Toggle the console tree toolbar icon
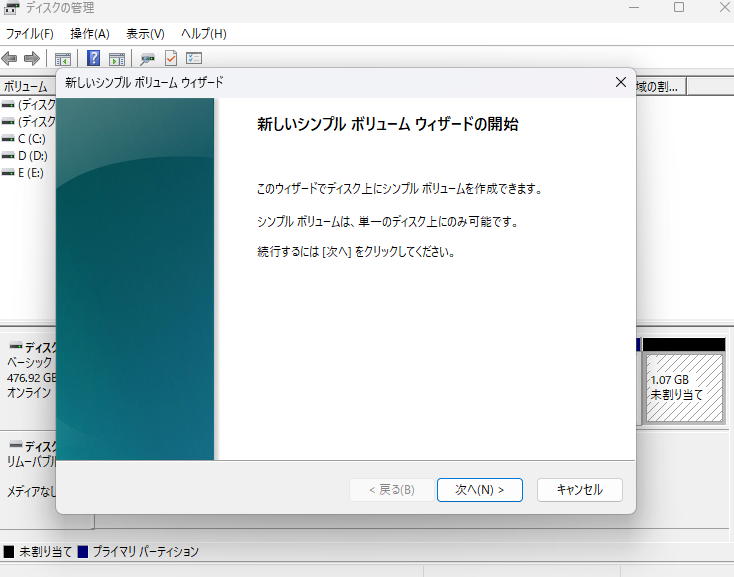The width and height of the screenshot is (734, 577). coord(63,59)
